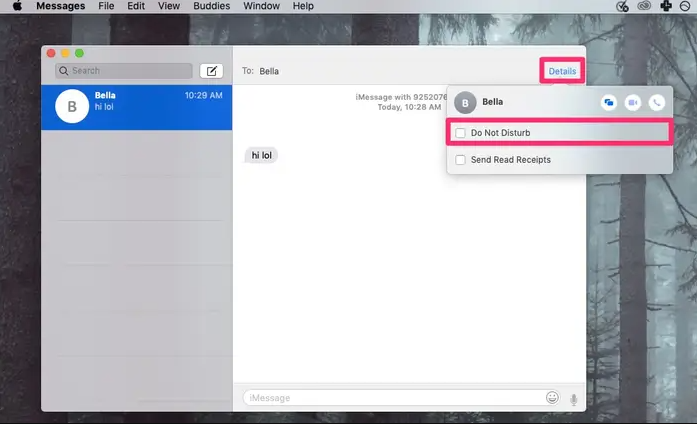697x424 pixels.
Task: Click the 10:29 AM time in the Bella row
Action: [204, 95]
